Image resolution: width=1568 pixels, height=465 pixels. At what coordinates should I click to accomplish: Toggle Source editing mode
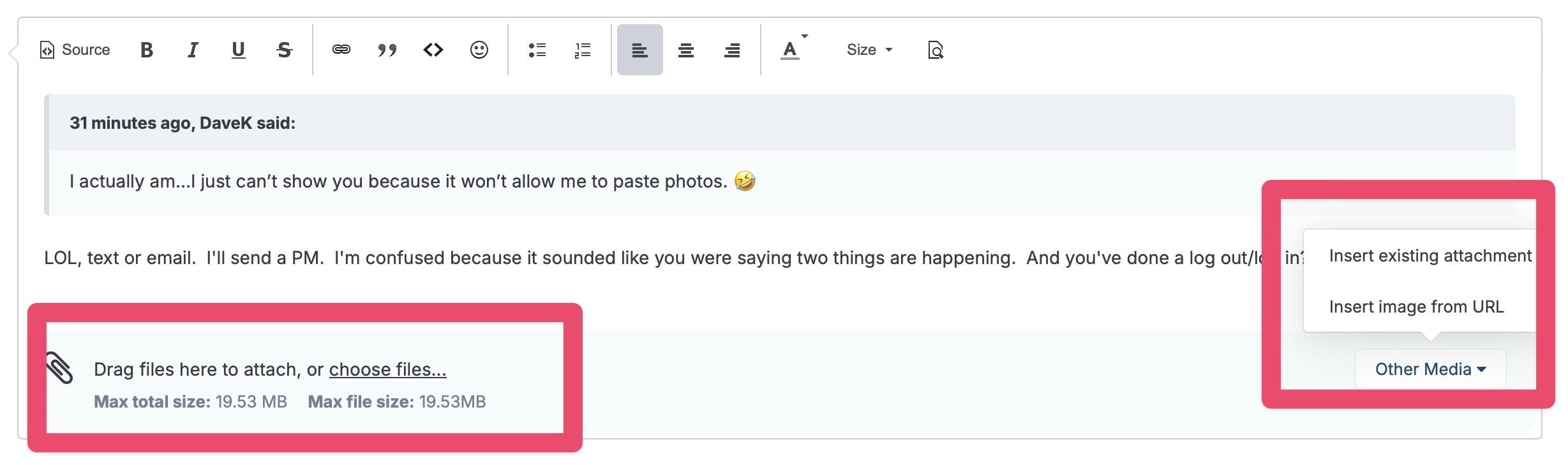75,50
